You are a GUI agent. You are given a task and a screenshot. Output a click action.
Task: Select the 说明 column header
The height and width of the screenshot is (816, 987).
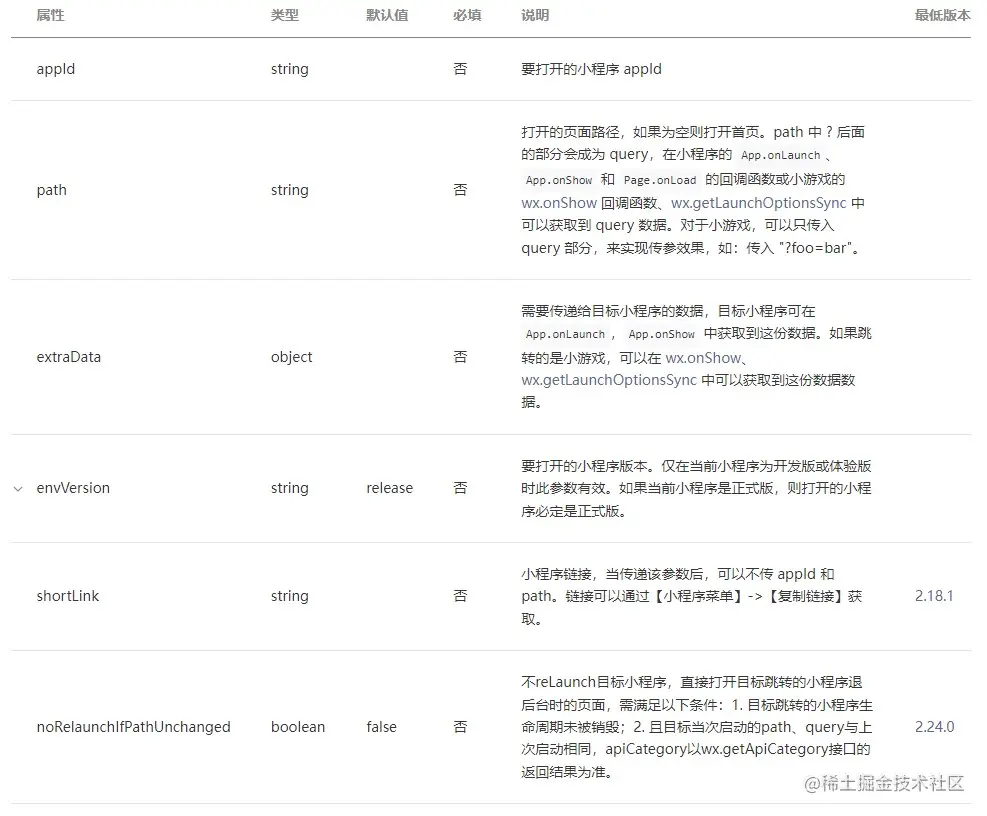pos(534,16)
